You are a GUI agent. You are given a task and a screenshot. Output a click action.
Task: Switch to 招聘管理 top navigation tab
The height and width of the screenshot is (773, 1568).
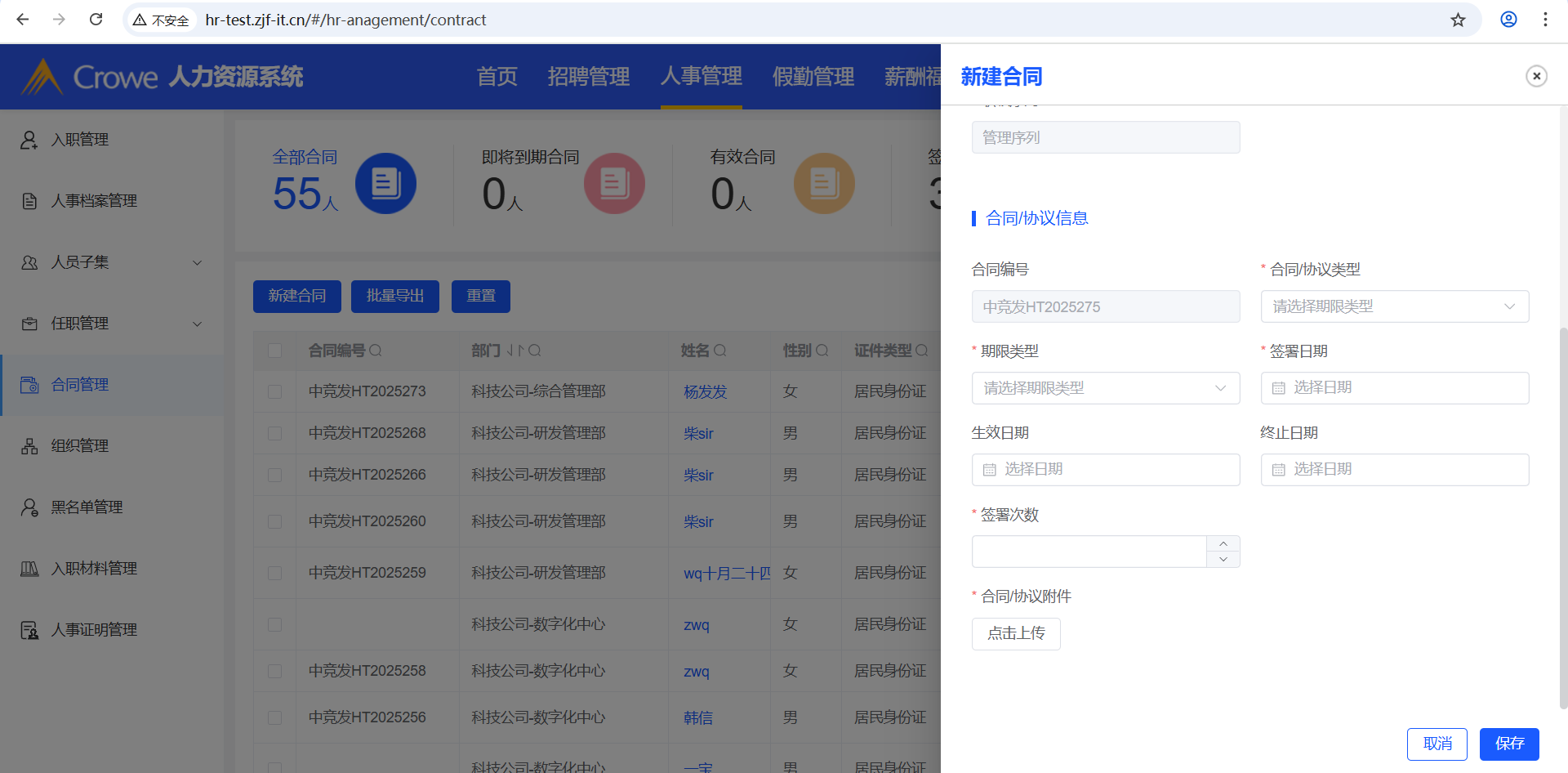point(588,77)
